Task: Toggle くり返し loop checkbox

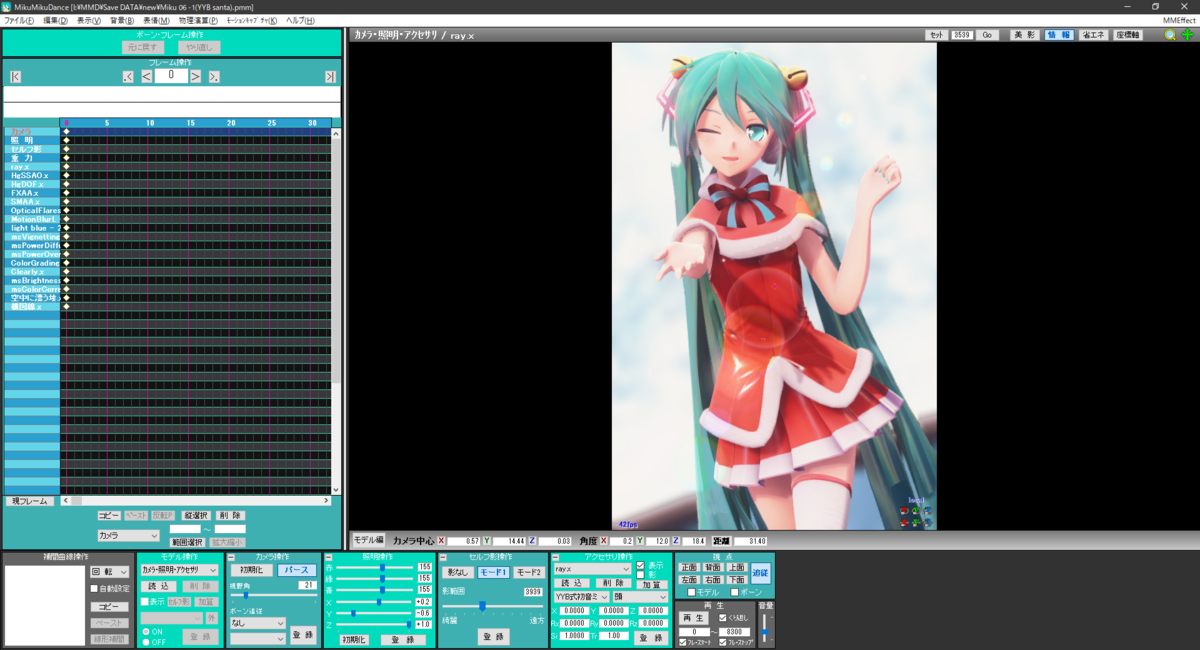Action: tap(723, 619)
